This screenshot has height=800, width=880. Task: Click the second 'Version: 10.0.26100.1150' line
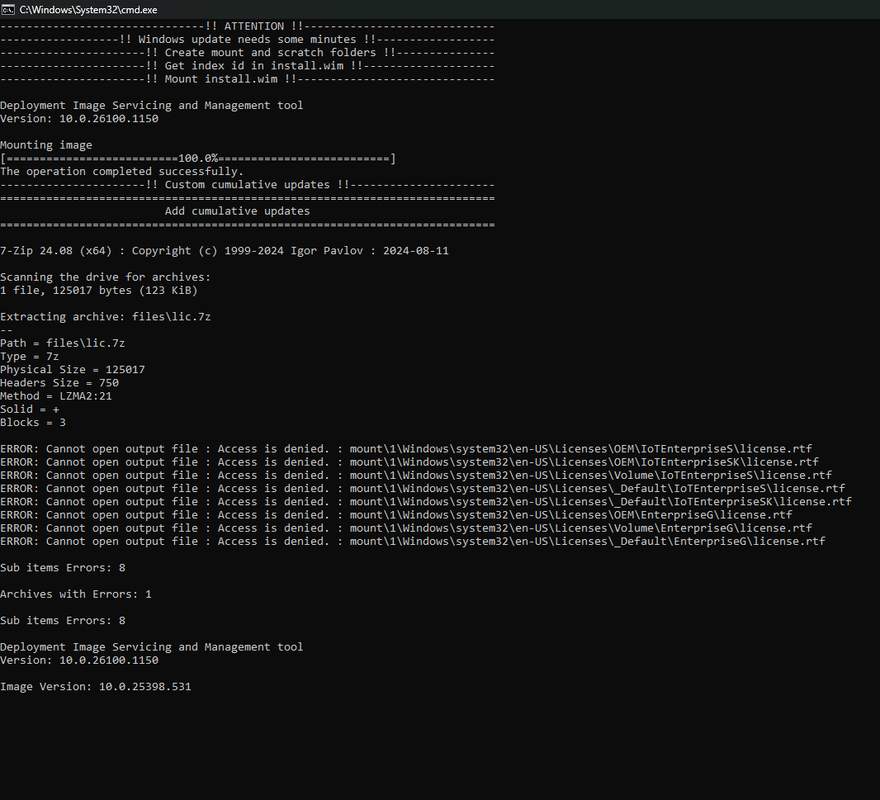(x=79, y=660)
